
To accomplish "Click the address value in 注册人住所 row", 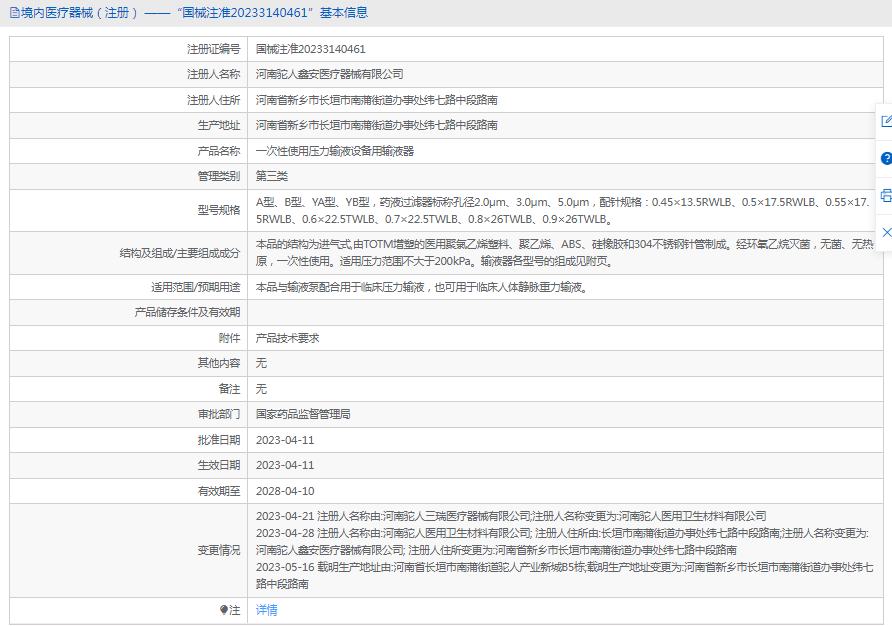I will tap(377, 100).
